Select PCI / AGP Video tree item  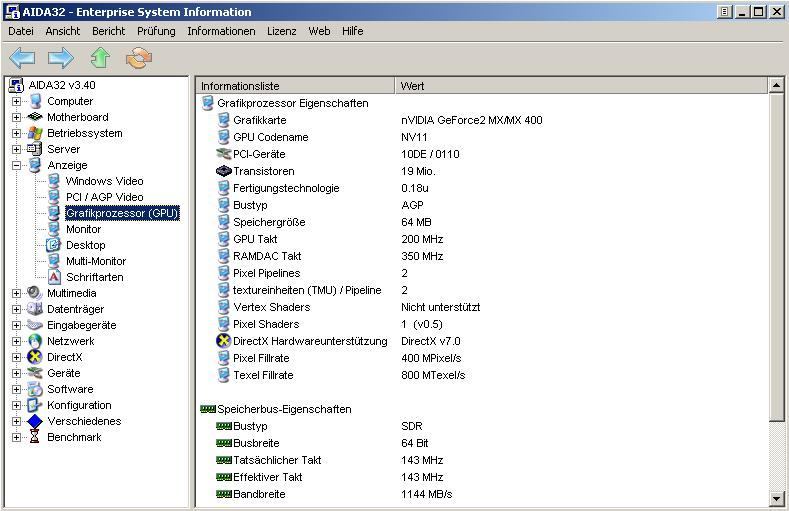pos(104,197)
